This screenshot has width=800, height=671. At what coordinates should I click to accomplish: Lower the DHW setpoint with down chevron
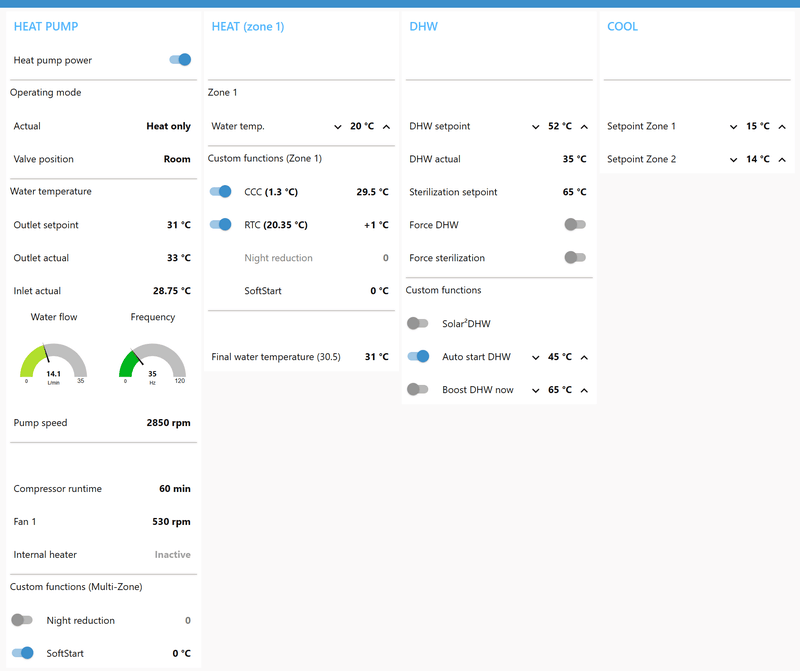535,127
